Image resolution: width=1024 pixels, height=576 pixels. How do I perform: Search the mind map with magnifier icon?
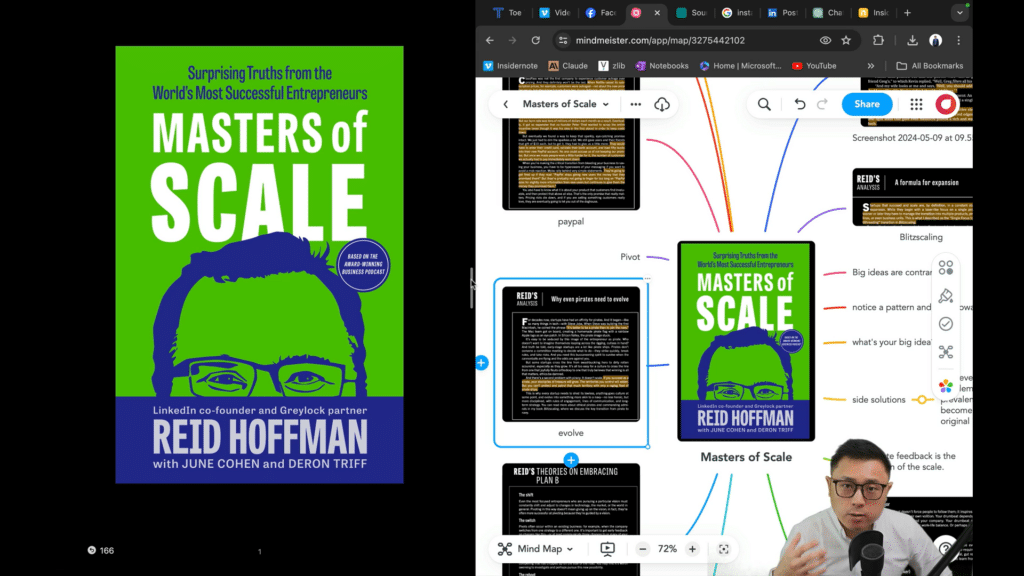tap(764, 104)
